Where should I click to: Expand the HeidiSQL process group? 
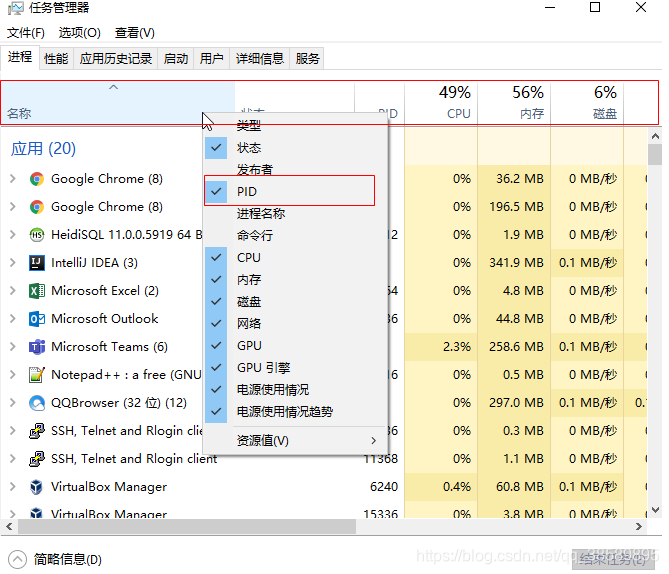point(13,235)
